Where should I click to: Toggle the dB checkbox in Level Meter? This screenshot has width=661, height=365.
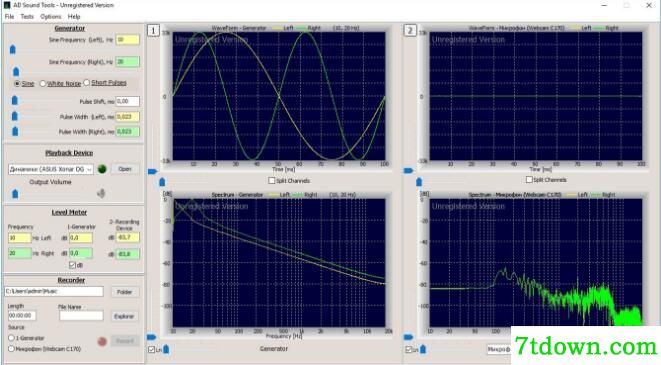[x=72, y=265]
